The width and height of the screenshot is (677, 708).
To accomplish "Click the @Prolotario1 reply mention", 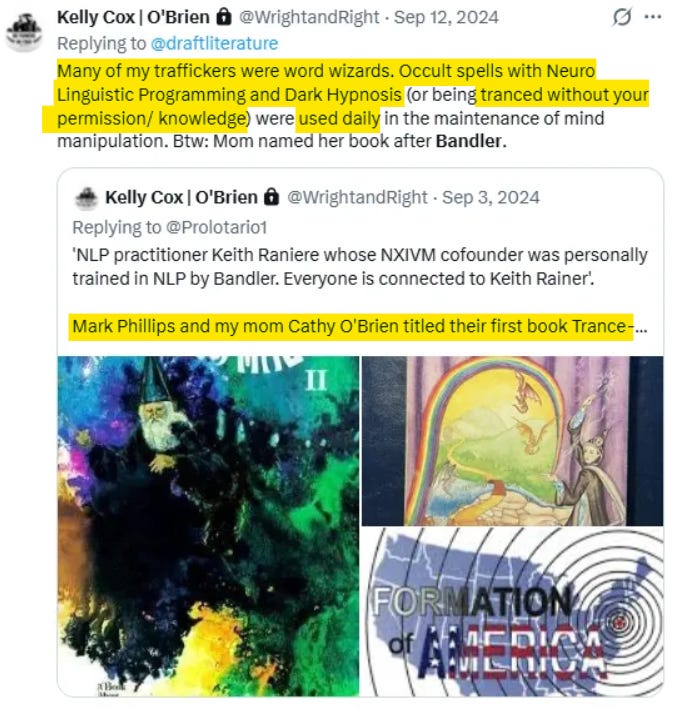I will pos(216,227).
